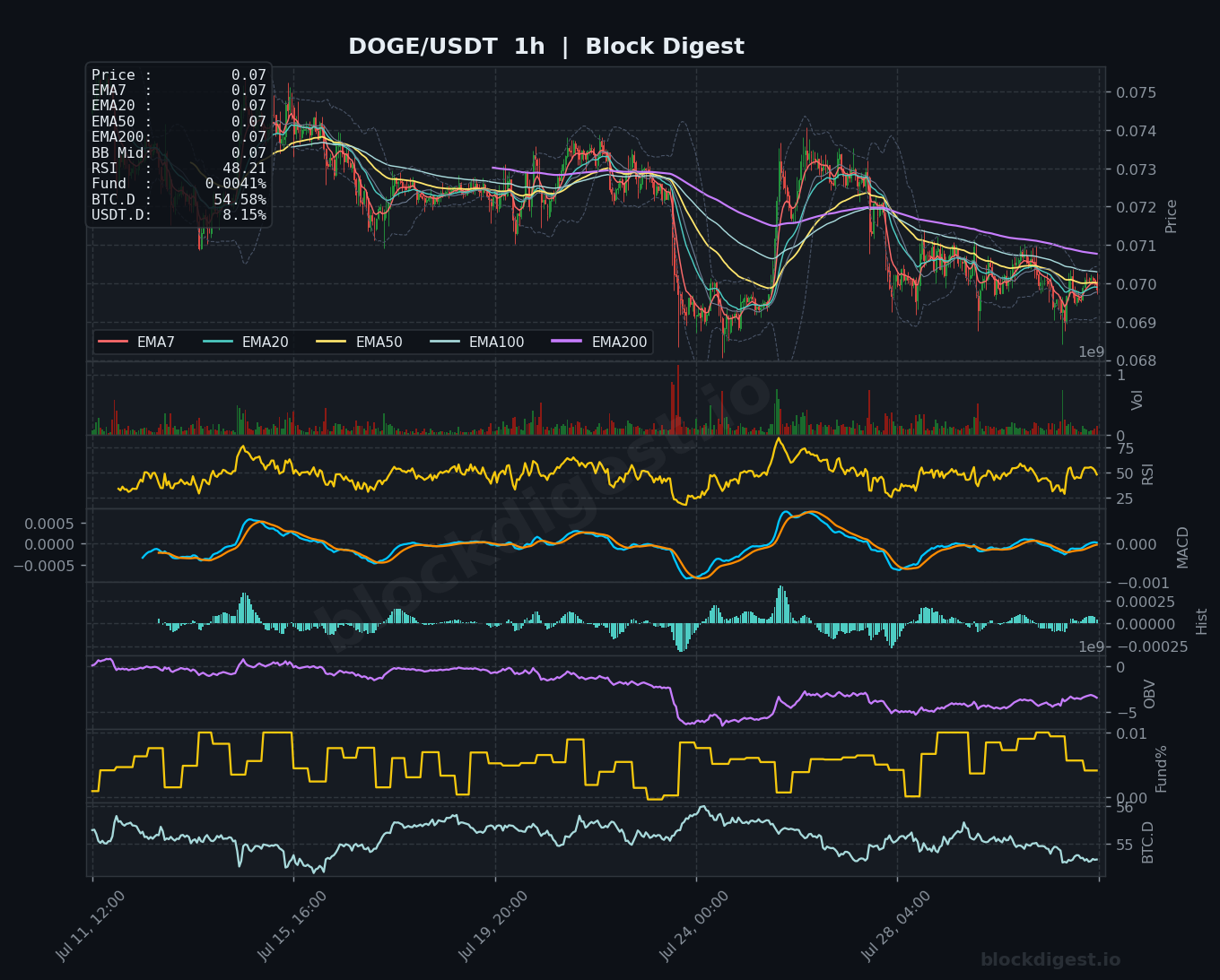Select the EMA50 legend entry

360,343
